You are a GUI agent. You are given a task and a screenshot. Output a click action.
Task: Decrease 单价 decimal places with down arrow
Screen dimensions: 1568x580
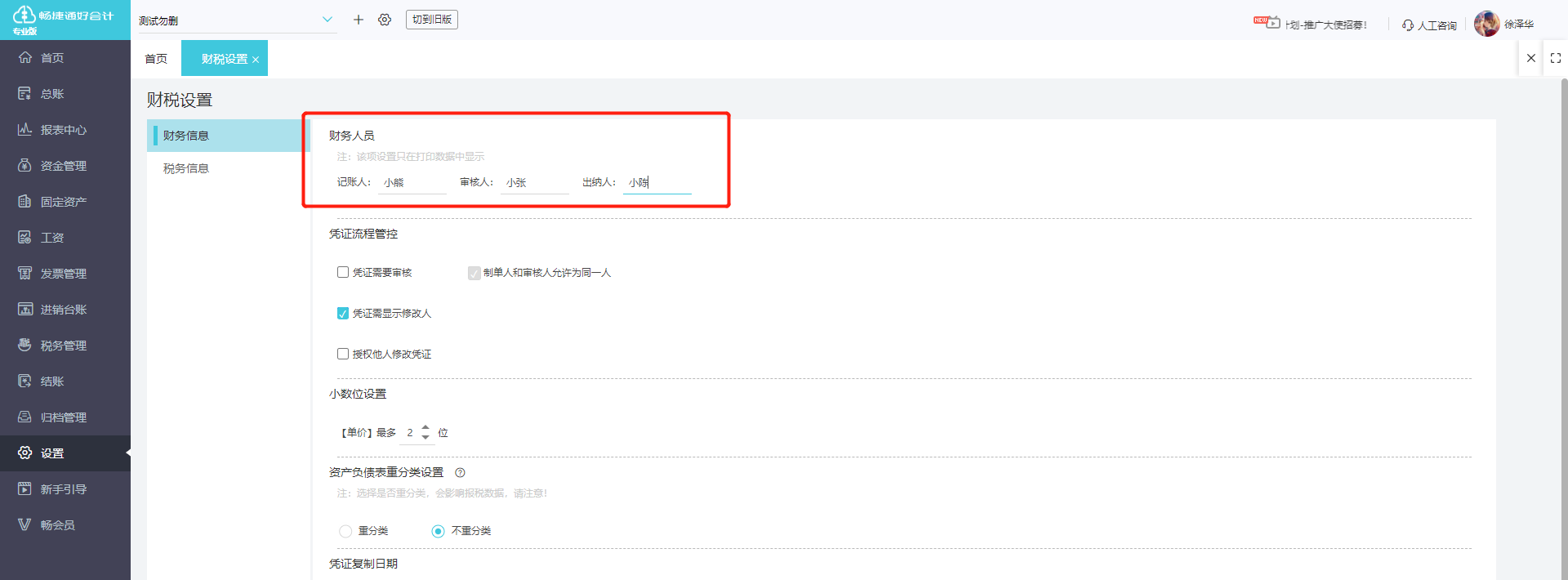[x=425, y=438]
